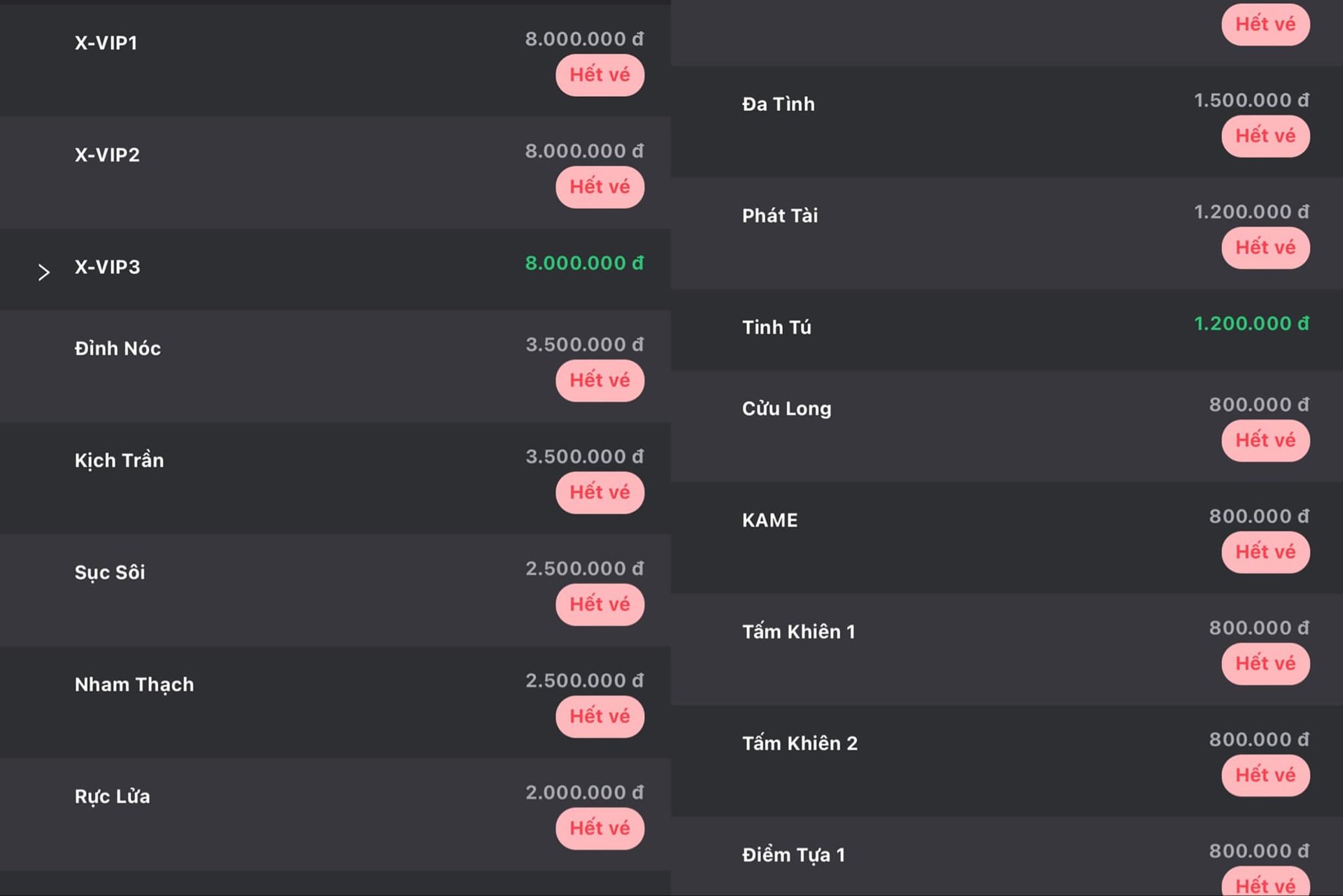Screen dimensions: 1343x896
Task: Click the Hết vé badge under X-VIP1
Action: click(x=599, y=75)
